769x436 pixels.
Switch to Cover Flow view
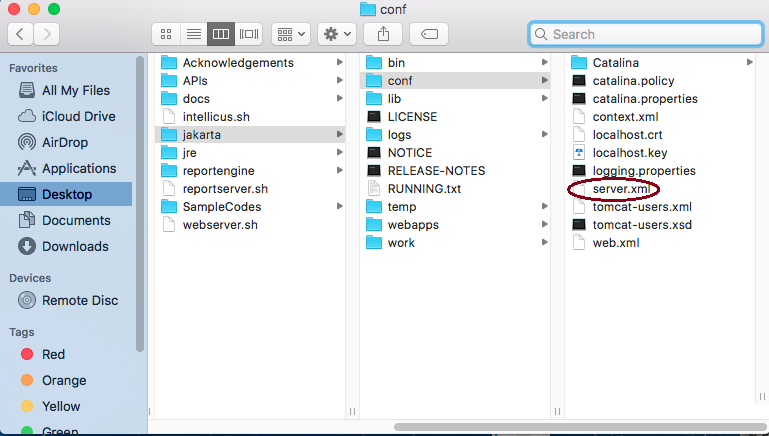click(x=249, y=34)
